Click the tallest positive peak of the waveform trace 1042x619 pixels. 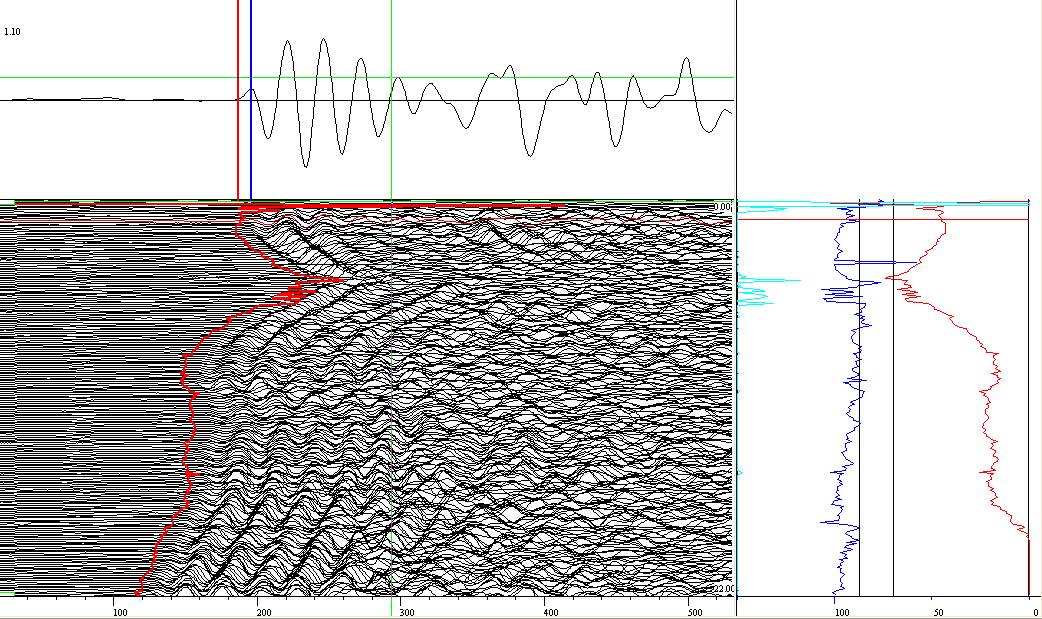pyautogui.click(x=323, y=41)
